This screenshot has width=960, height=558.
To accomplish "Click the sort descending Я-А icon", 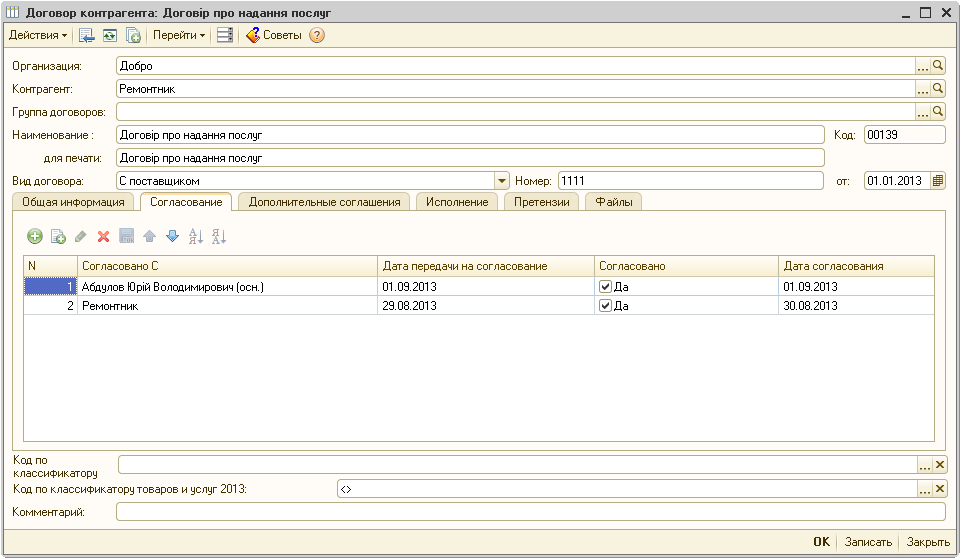I will click(x=219, y=237).
